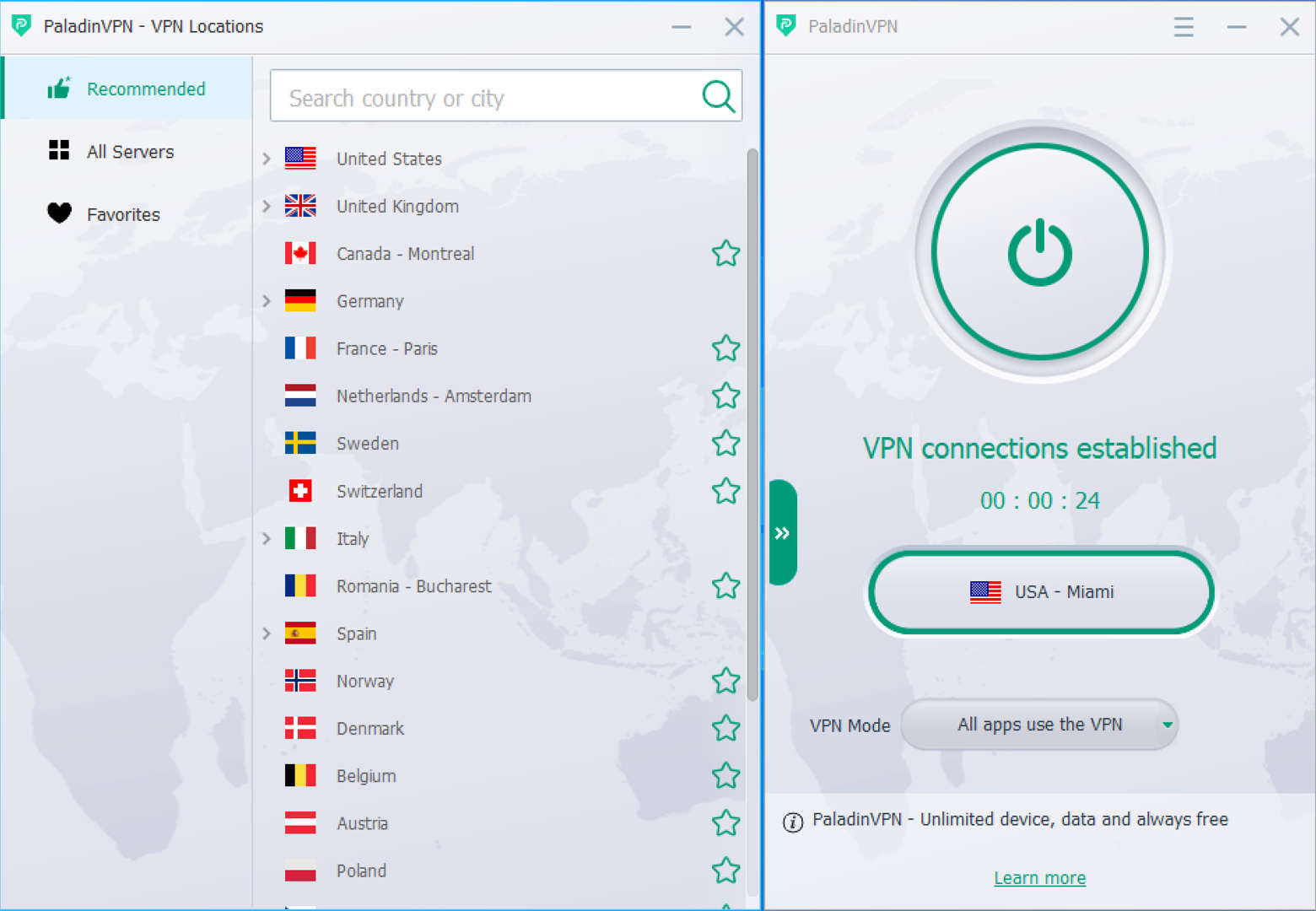Favorite the Canada - Montreal server star

pos(725,253)
